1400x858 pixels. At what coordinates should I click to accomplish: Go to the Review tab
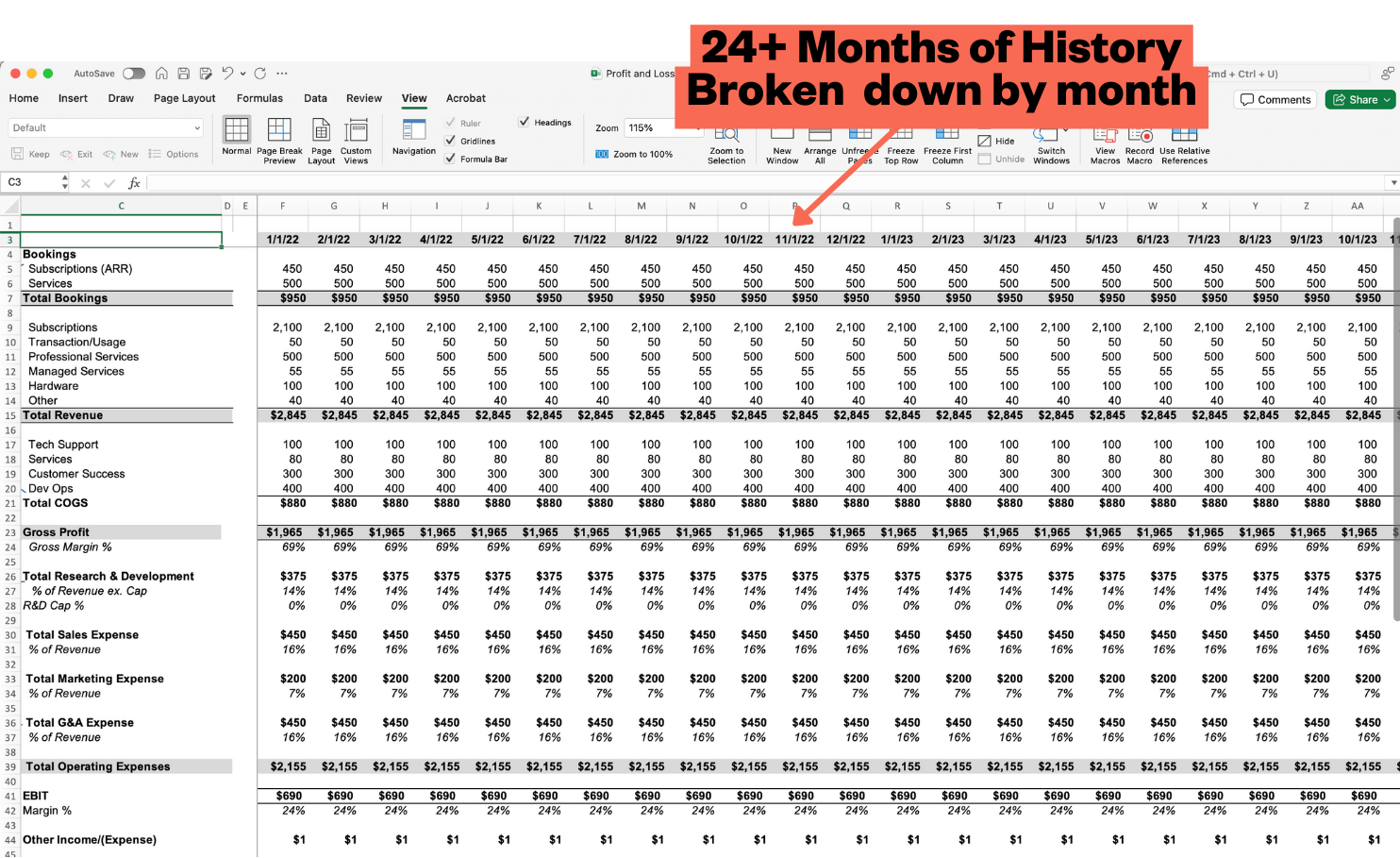364,98
